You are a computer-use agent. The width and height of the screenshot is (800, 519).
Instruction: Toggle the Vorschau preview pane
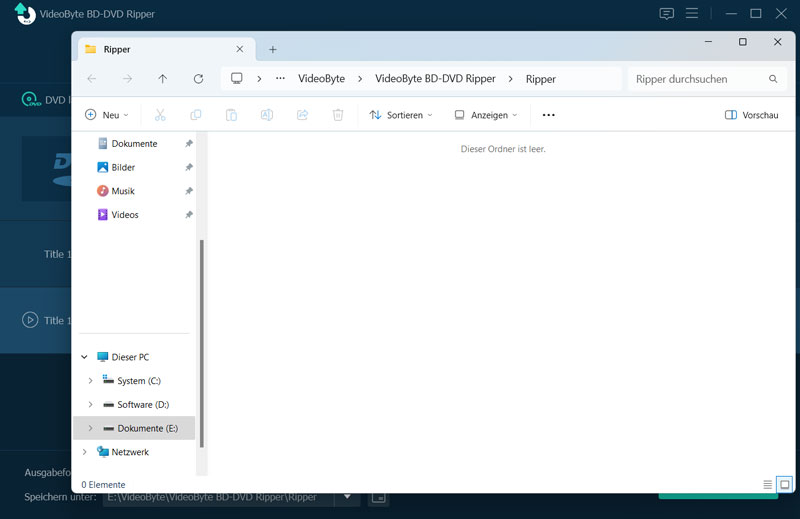point(752,115)
